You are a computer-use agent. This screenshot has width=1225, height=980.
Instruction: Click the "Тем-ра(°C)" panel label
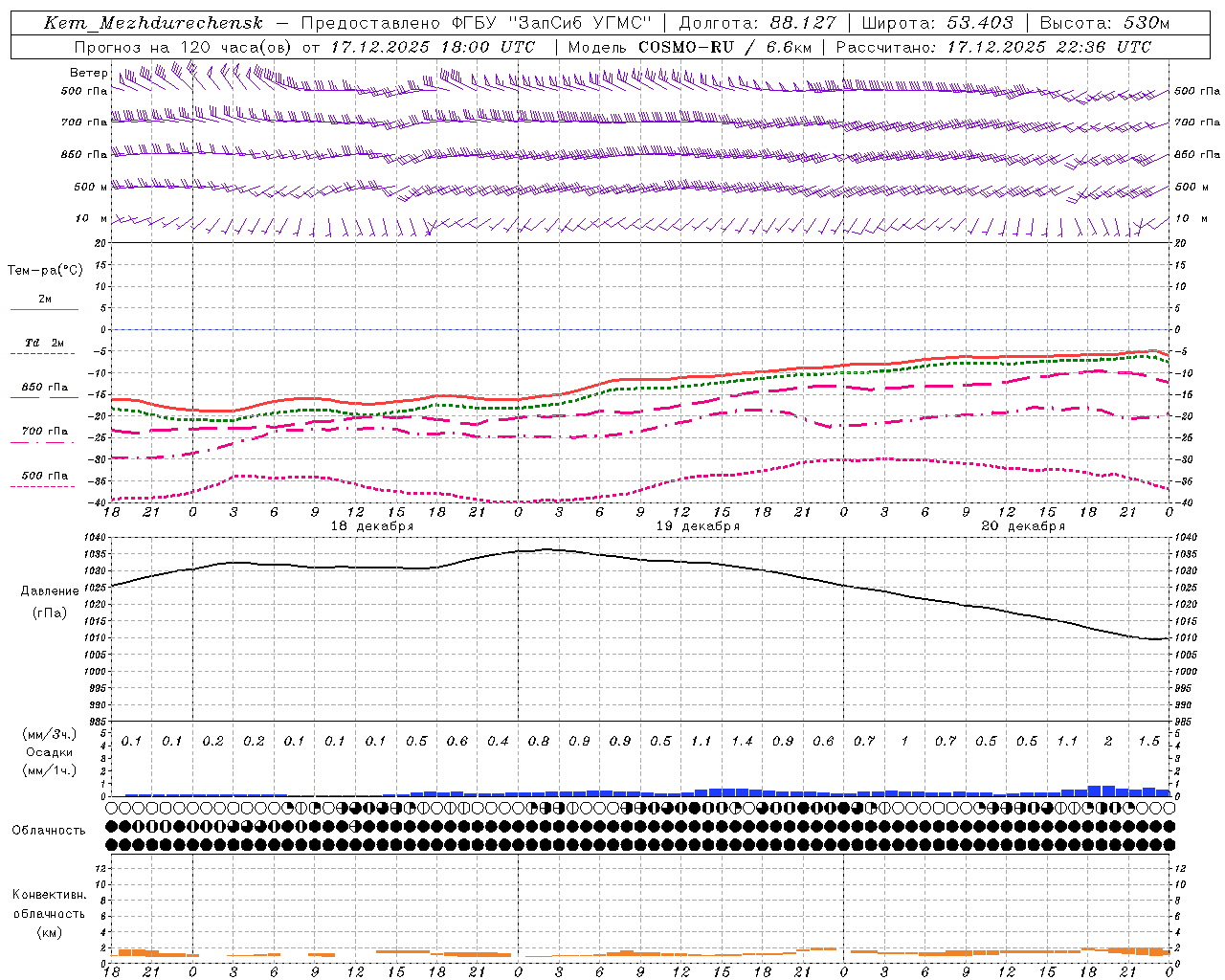point(45,271)
